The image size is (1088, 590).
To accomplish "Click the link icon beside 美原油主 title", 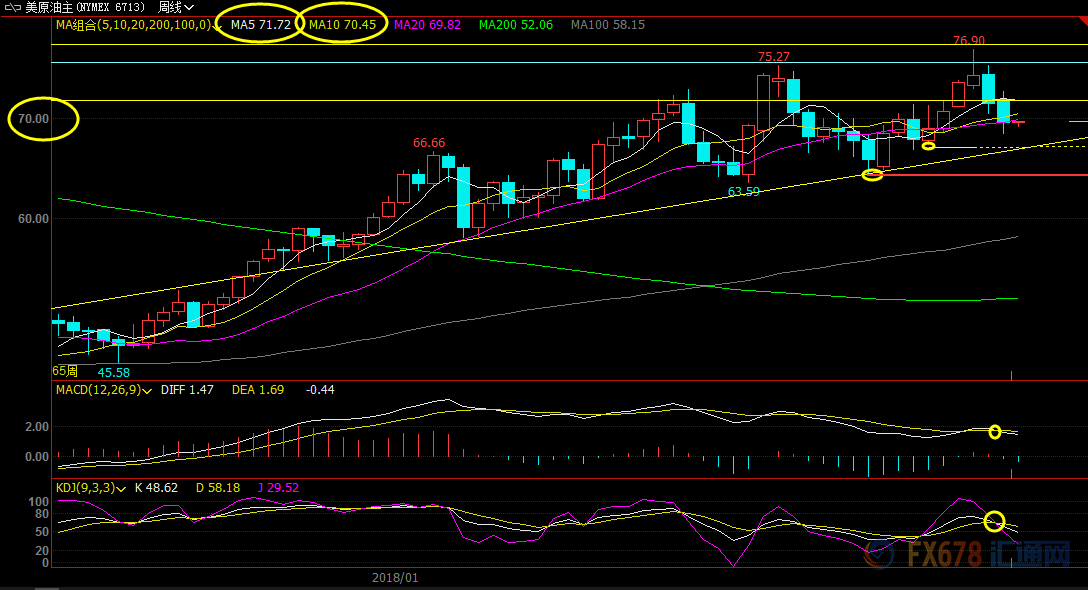I will (x=11, y=7).
